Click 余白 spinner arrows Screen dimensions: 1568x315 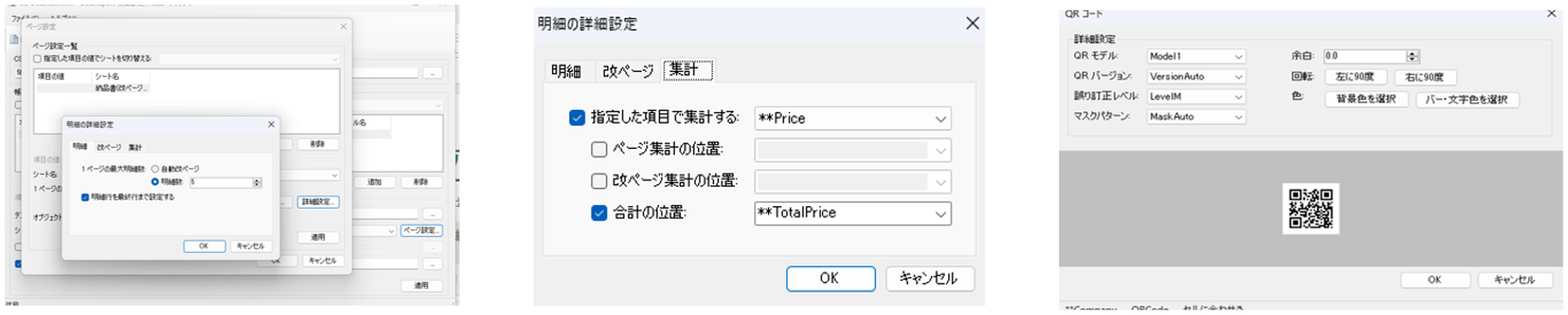tap(1412, 56)
